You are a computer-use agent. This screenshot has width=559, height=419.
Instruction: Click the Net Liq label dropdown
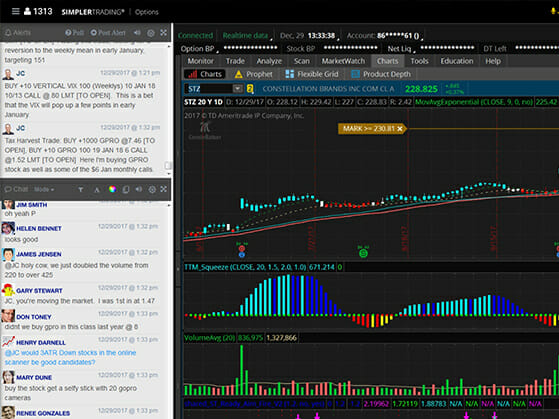pyautogui.click(x=401, y=49)
